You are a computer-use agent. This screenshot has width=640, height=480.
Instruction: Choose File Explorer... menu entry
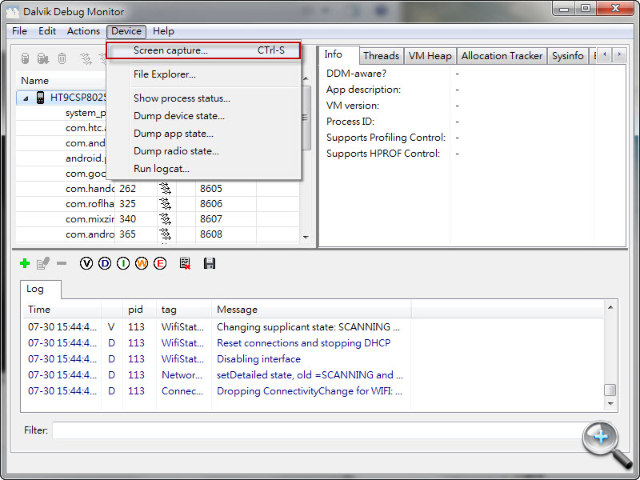tap(164, 74)
